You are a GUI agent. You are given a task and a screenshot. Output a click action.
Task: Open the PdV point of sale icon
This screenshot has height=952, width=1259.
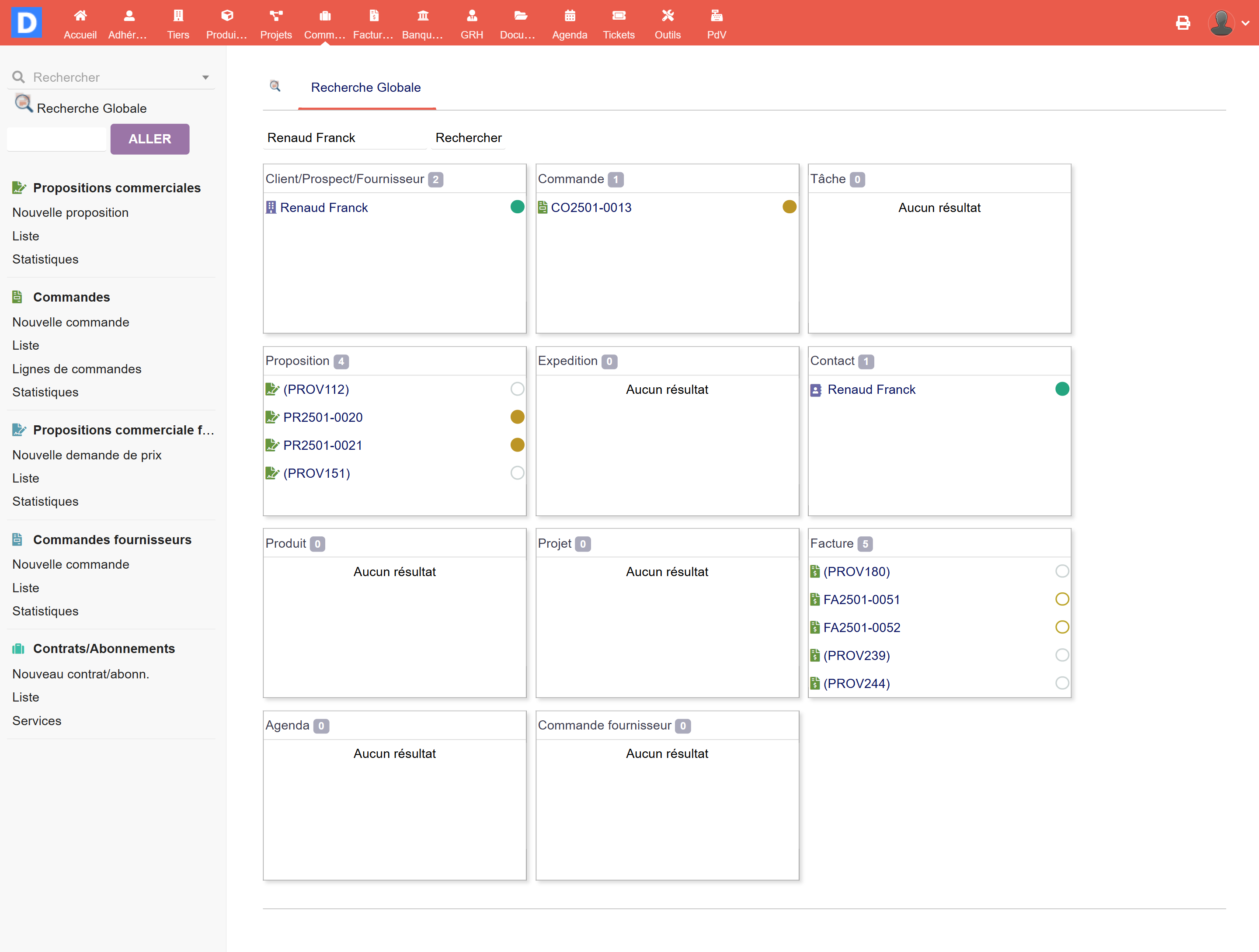716,16
